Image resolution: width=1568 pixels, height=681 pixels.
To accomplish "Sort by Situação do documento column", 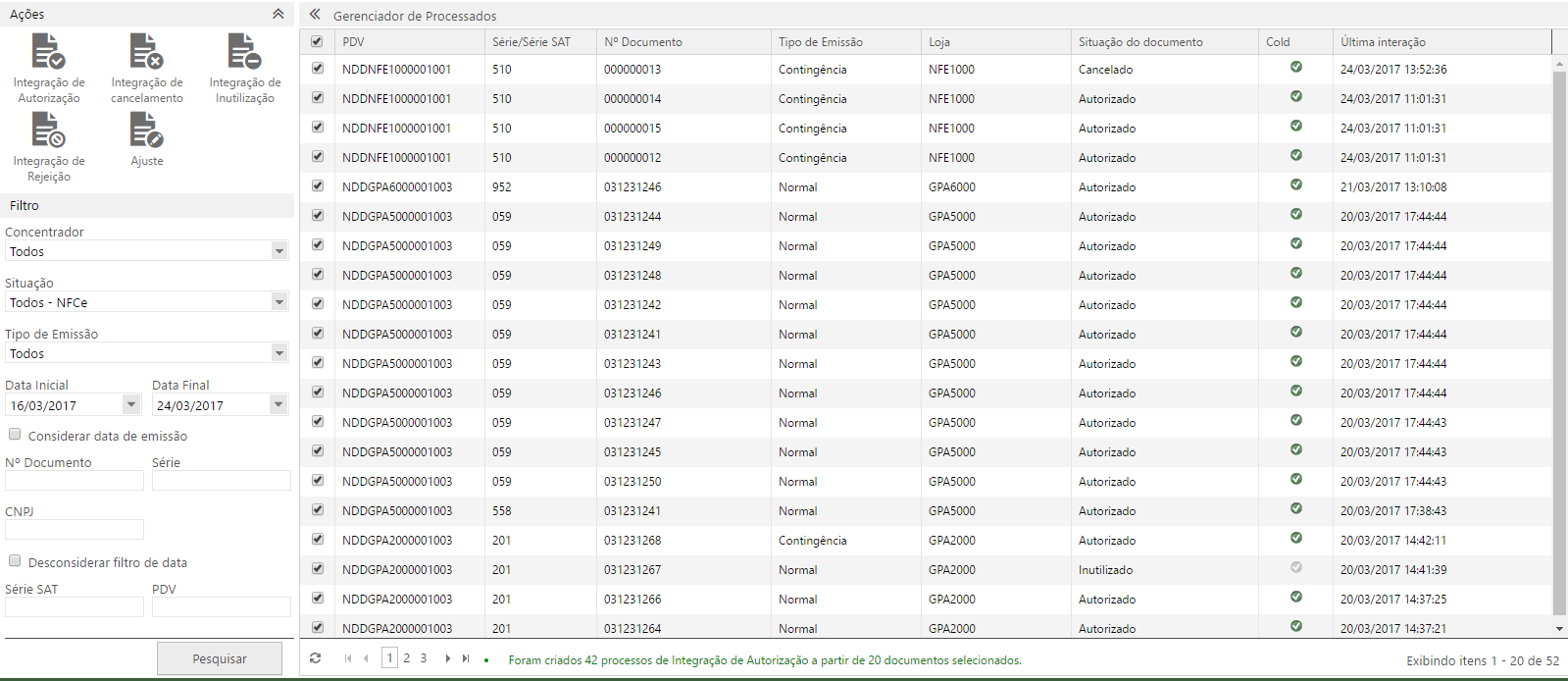I will point(1140,42).
